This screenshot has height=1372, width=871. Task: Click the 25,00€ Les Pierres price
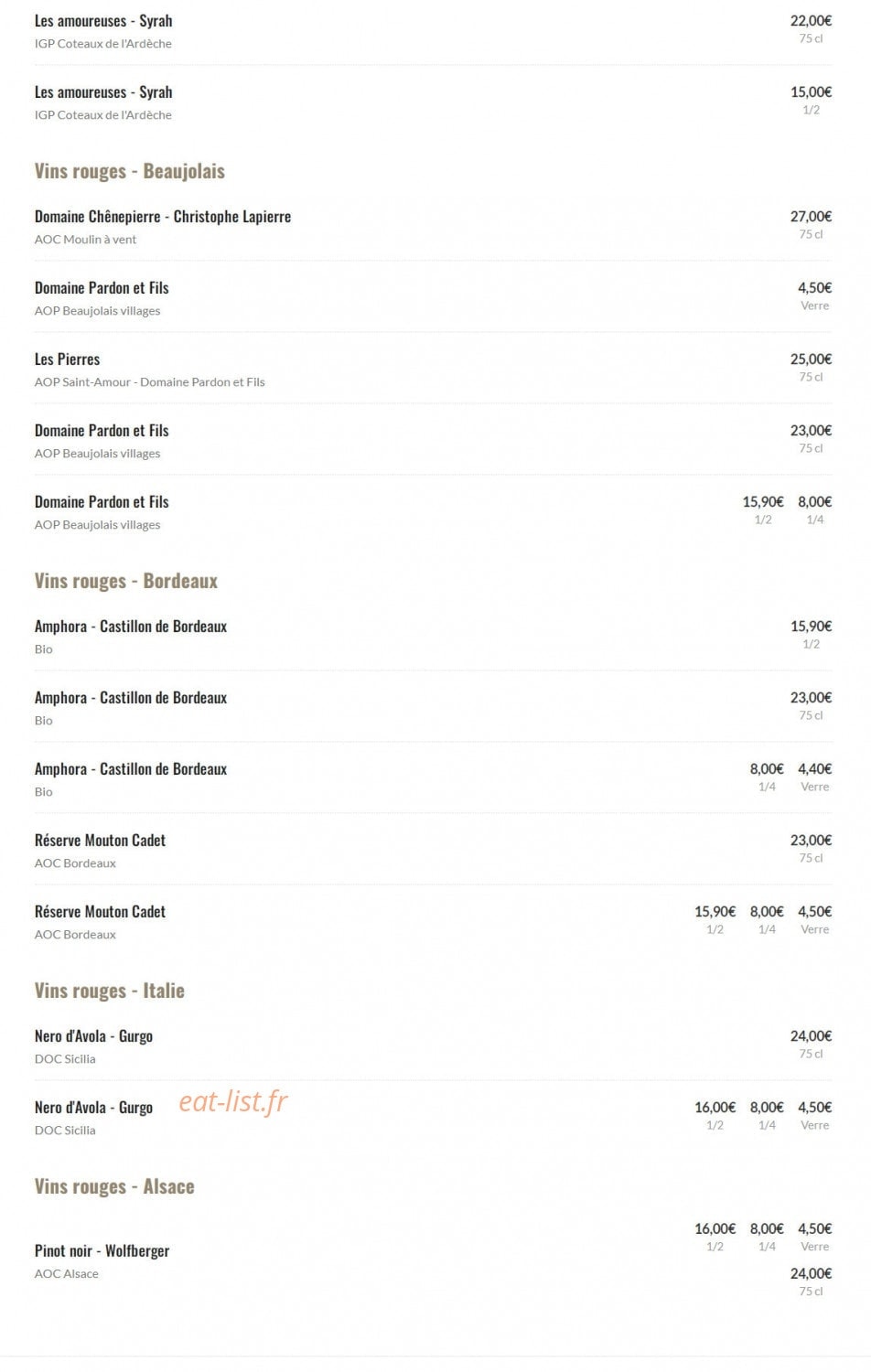(x=811, y=359)
